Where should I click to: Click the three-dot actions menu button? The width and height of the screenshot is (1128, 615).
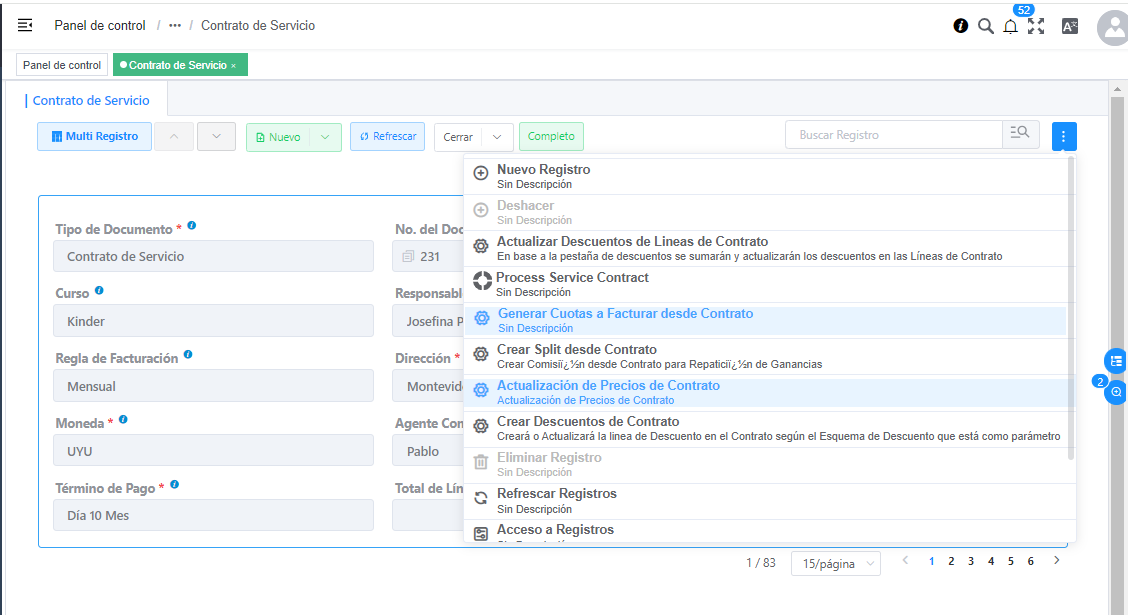[1064, 136]
